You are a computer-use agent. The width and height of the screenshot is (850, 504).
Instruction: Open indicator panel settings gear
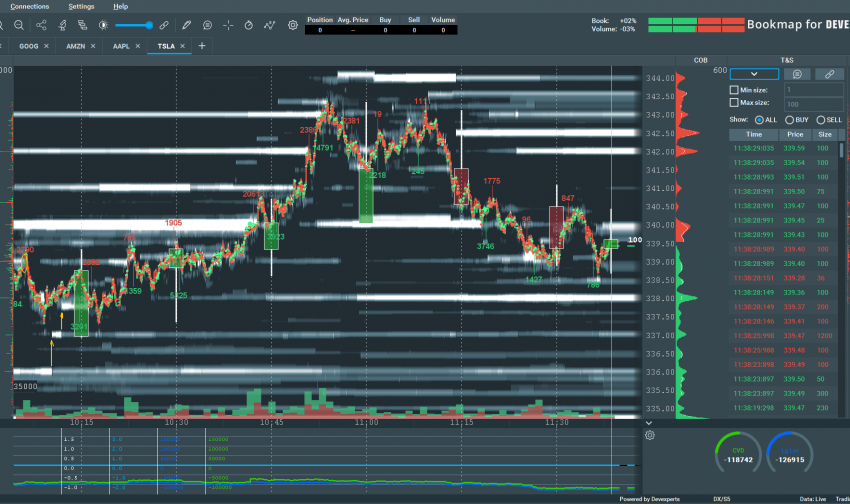click(650, 435)
